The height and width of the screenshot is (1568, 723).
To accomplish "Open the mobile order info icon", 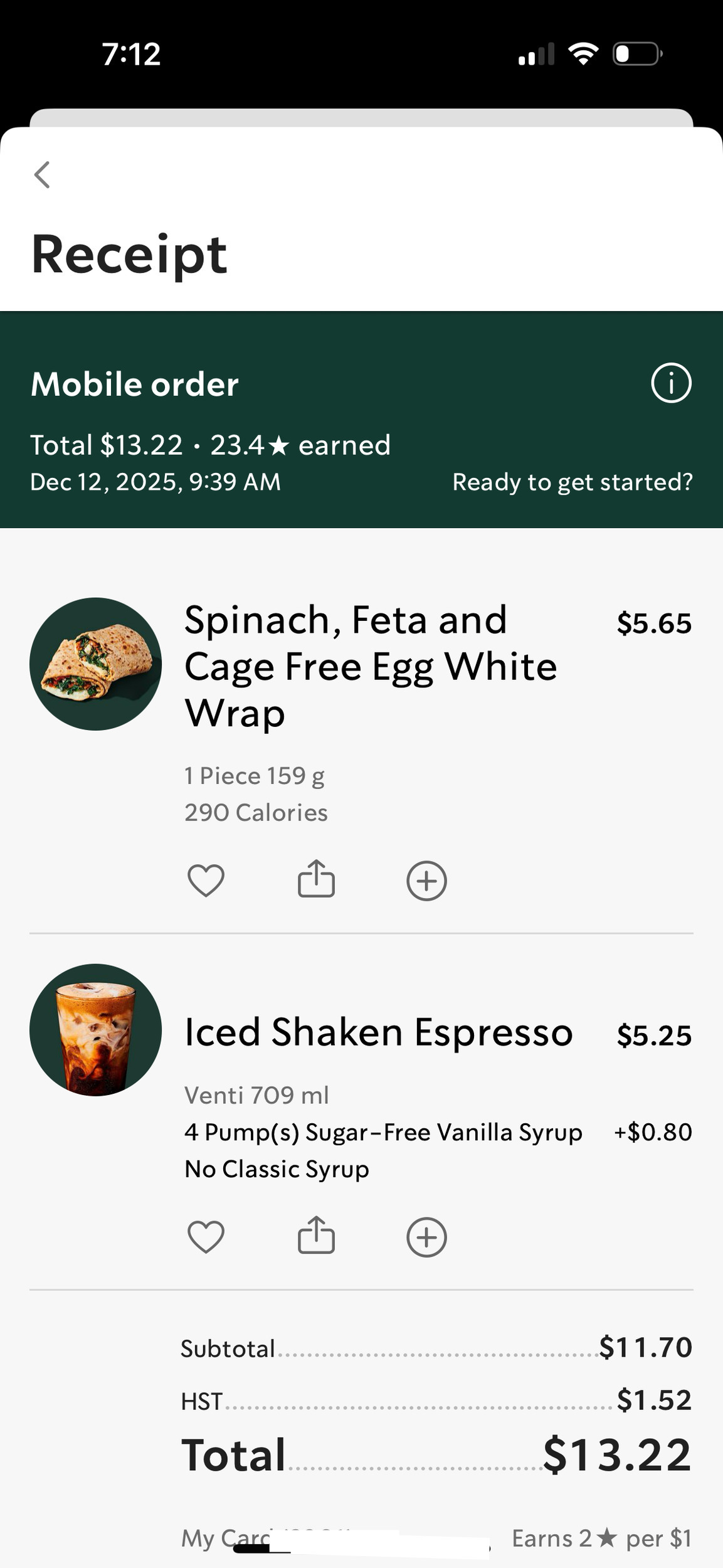I will tap(671, 383).
